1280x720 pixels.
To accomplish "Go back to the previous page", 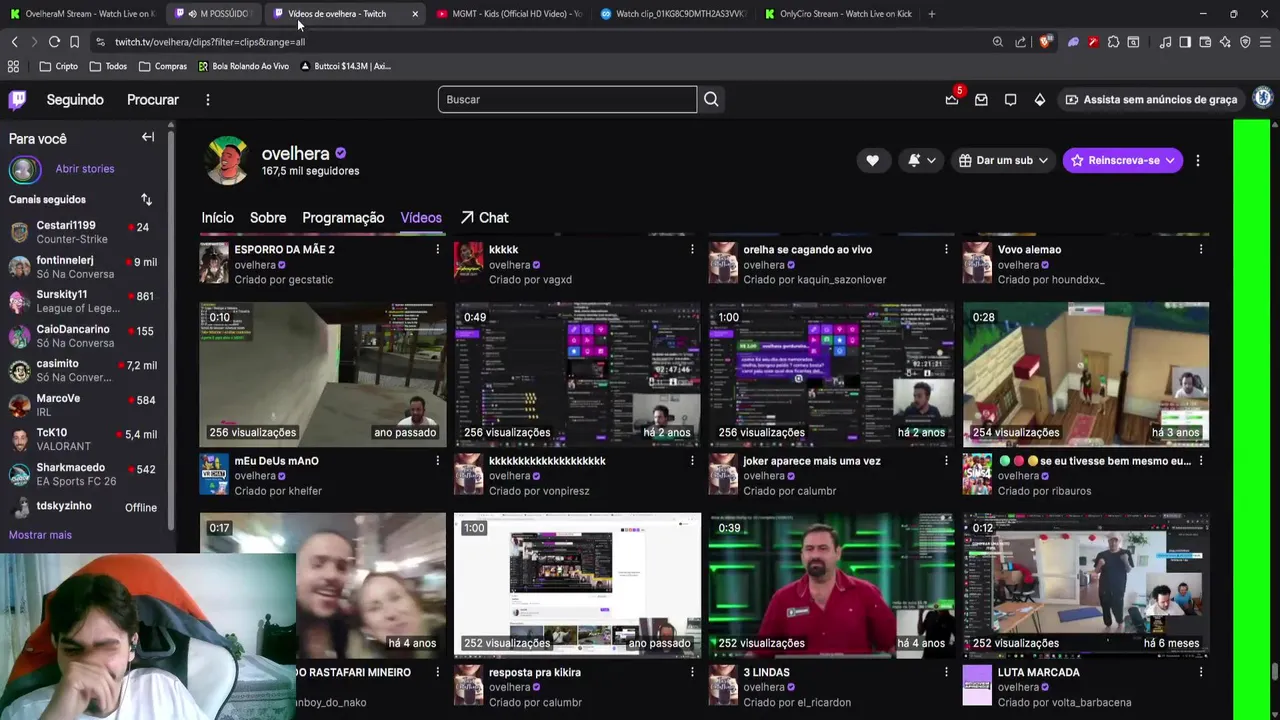I will [x=14, y=42].
